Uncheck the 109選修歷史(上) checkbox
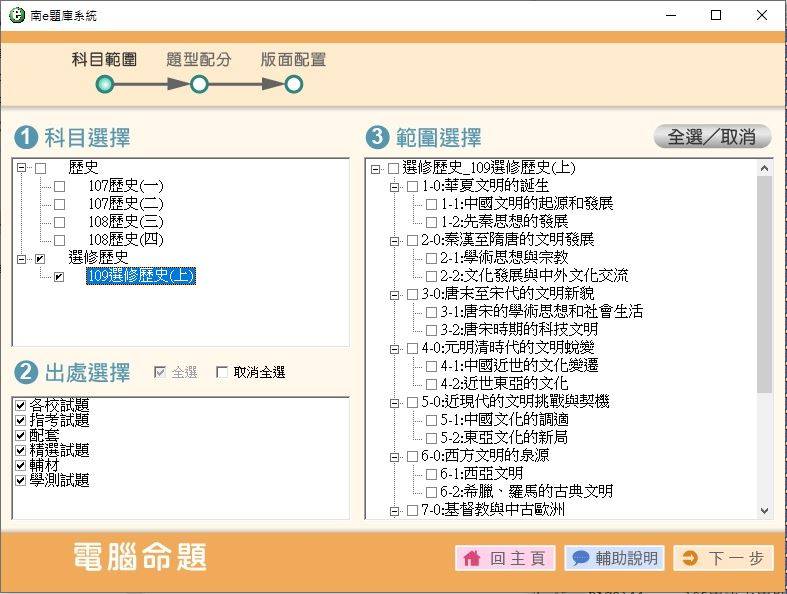 click(59, 277)
